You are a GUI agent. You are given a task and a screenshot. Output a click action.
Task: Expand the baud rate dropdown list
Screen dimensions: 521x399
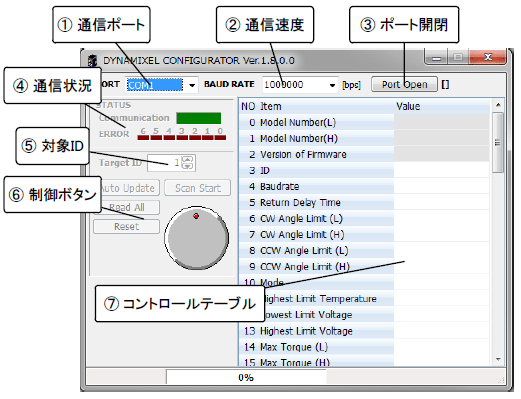pyautogui.click(x=332, y=85)
